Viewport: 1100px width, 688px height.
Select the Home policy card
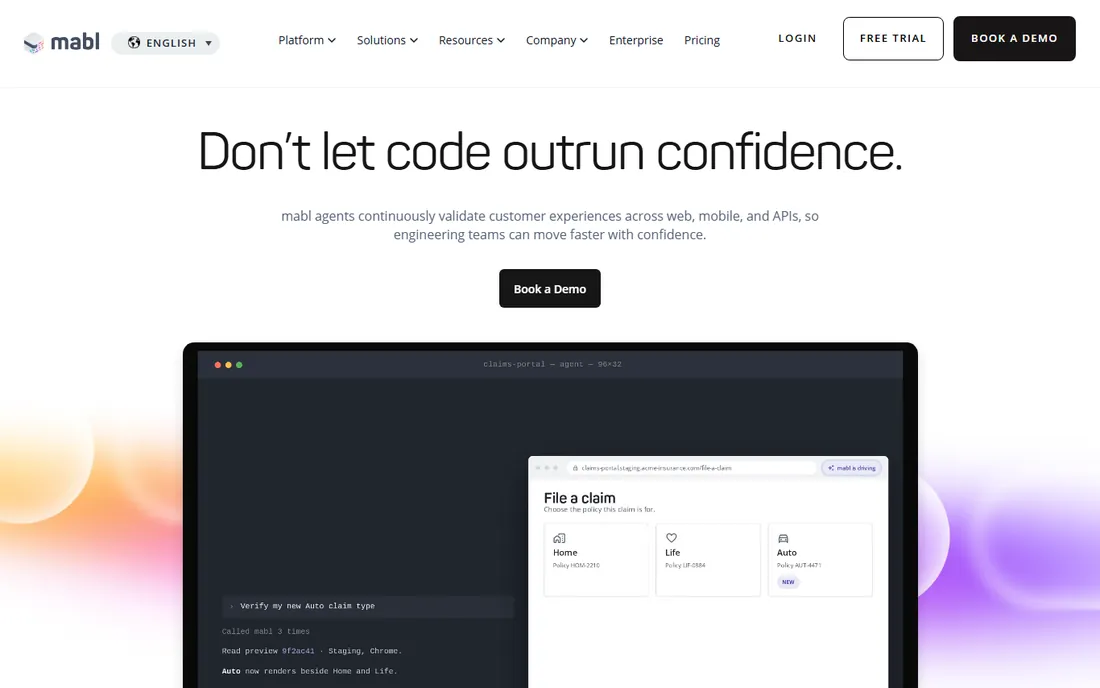[x=596, y=560]
